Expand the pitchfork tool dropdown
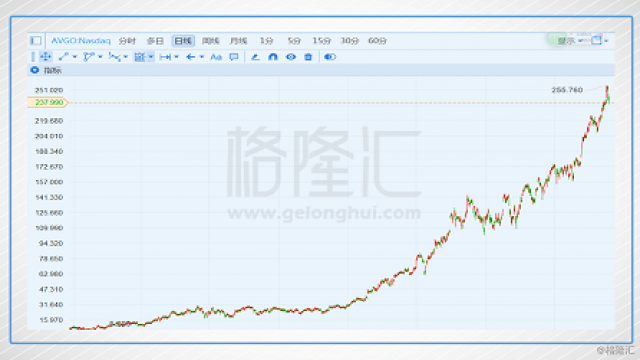Screen dimensions: 640x360 click(100, 57)
